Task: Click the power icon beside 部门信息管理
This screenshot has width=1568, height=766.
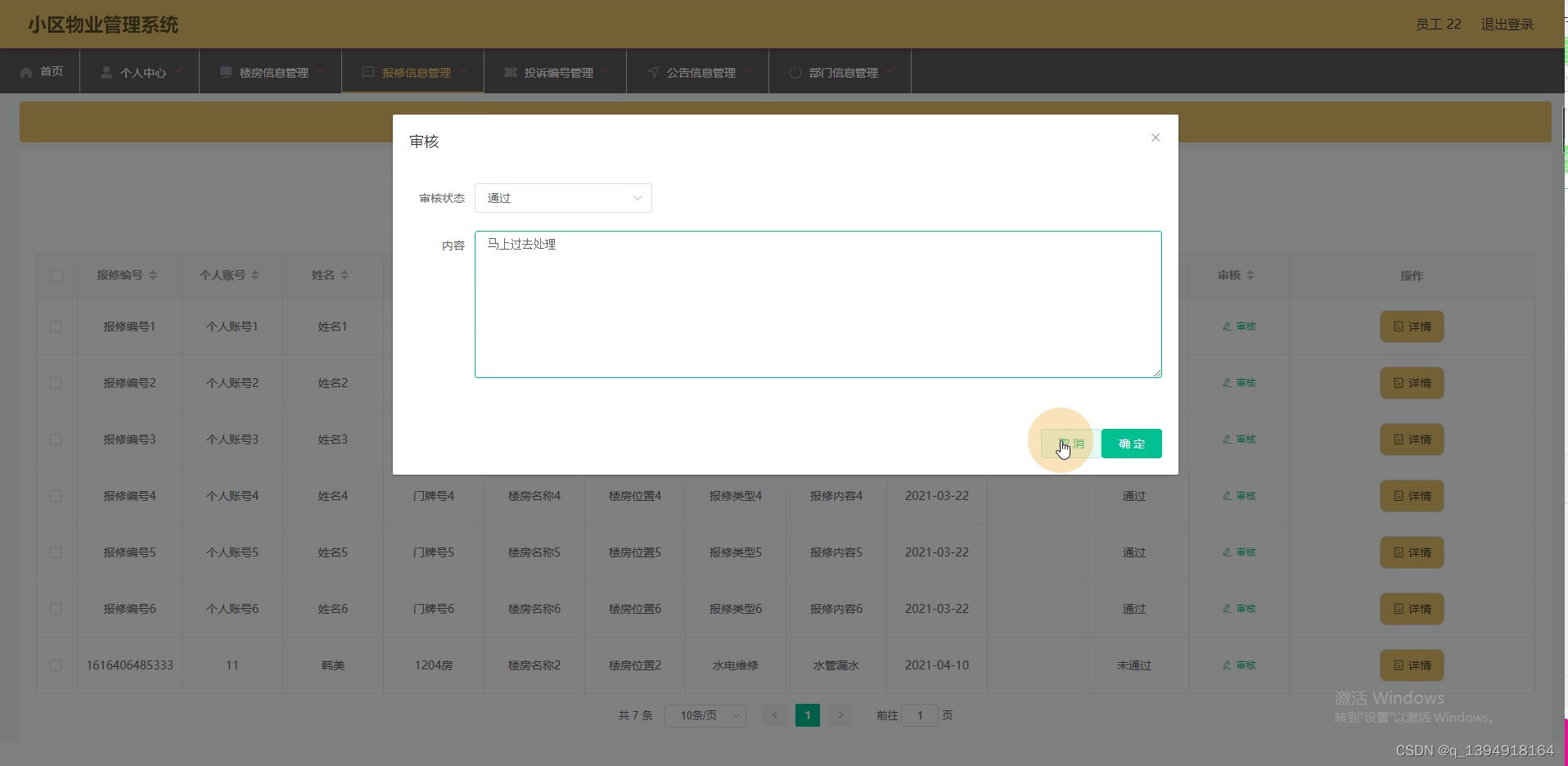Action: (x=795, y=72)
